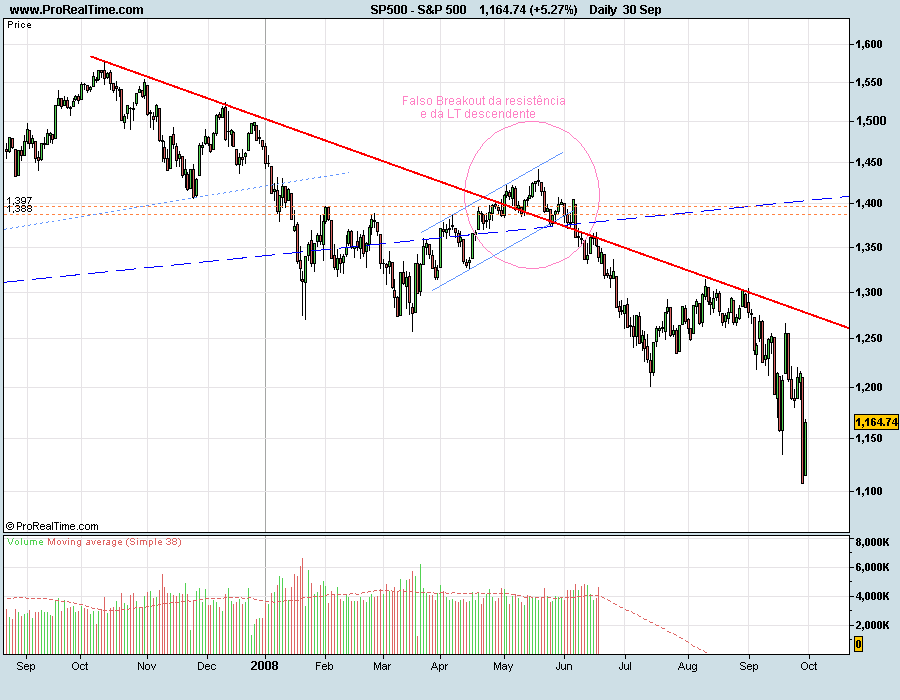Click the 6,000K volume axis label
The height and width of the screenshot is (700, 900).
click(x=872, y=567)
